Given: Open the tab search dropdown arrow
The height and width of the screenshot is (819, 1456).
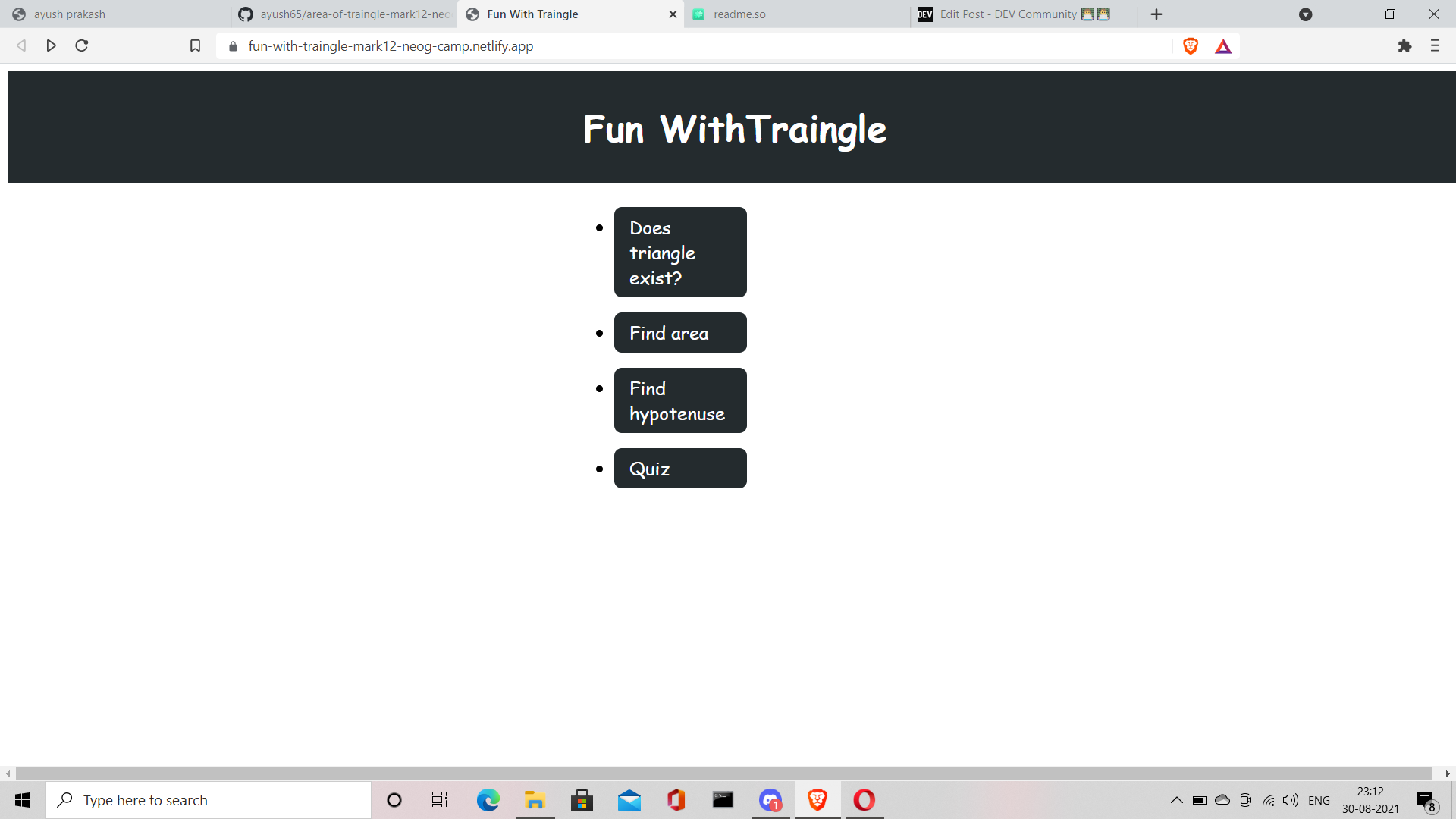Looking at the screenshot, I should pos(1305,14).
